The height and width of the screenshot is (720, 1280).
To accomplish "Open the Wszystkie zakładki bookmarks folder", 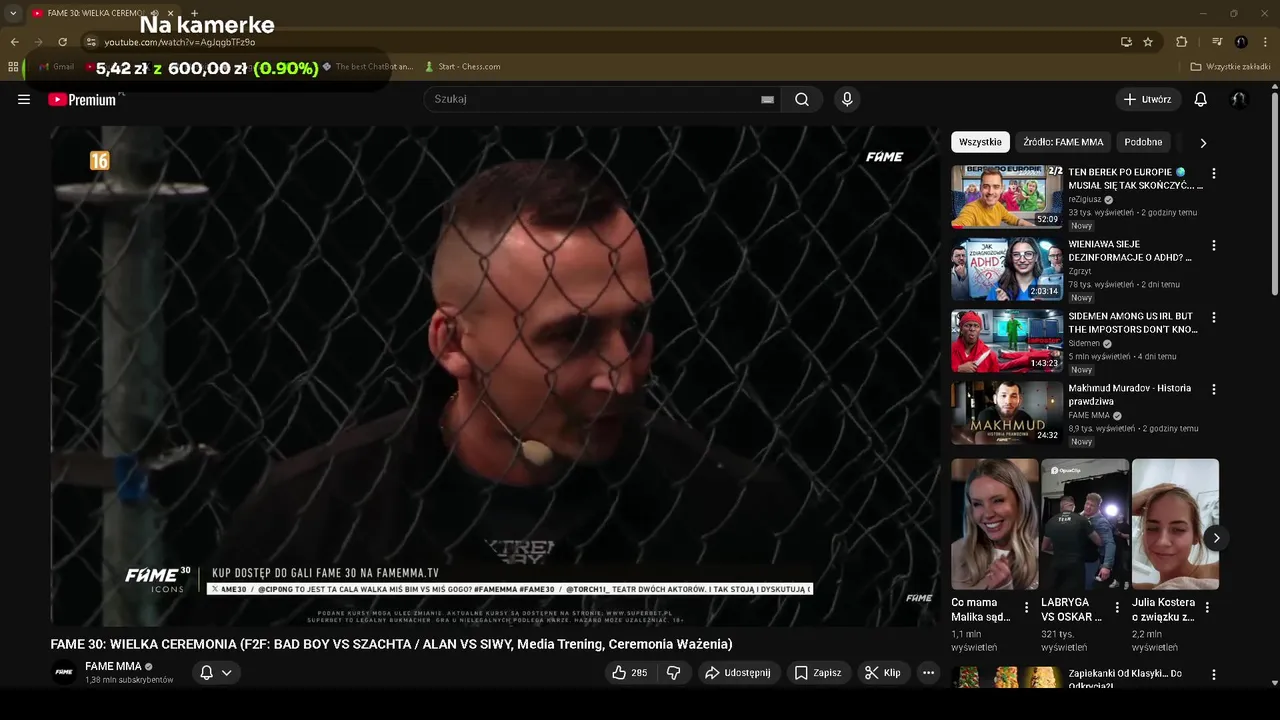I will (1230, 67).
